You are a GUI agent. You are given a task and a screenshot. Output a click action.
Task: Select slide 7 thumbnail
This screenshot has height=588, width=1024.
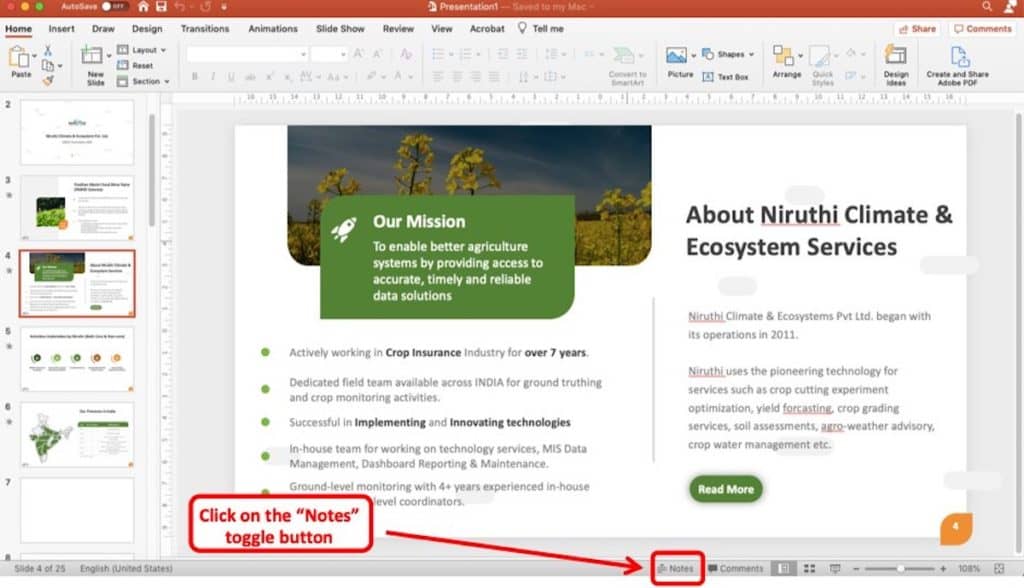77,510
